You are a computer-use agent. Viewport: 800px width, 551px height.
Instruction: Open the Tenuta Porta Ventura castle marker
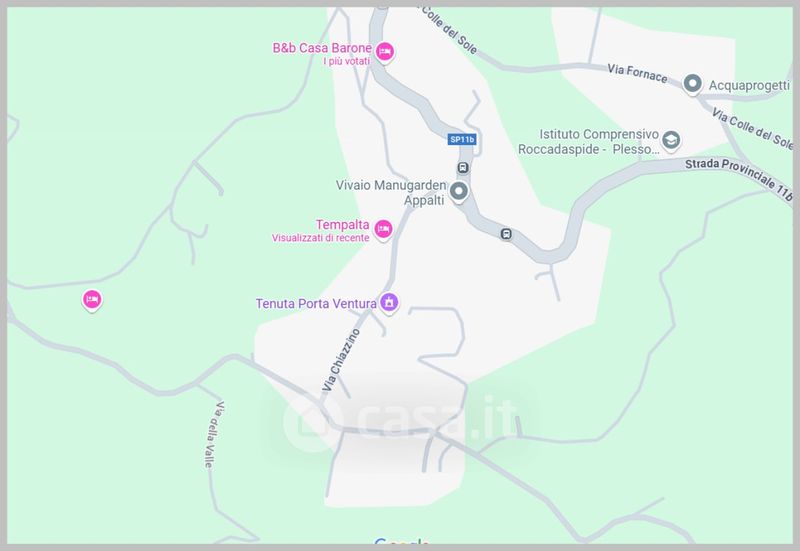tap(389, 302)
